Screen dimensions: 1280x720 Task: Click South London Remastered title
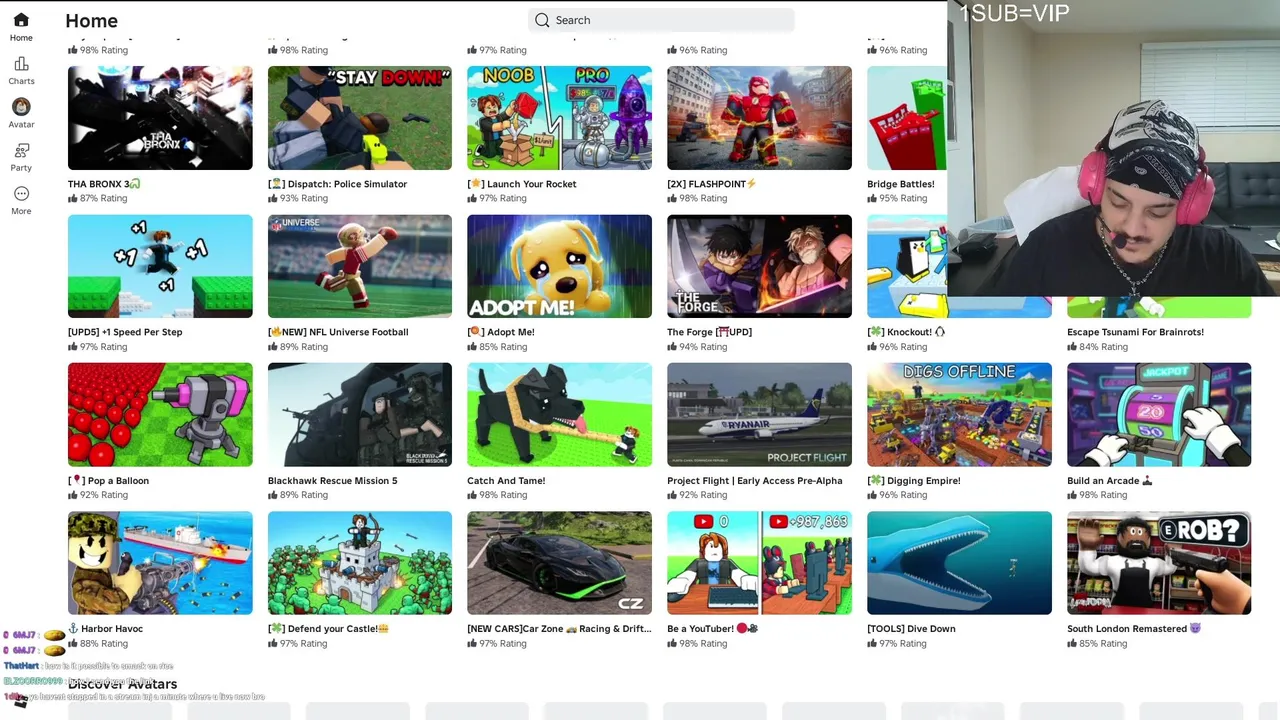click(x=1134, y=629)
